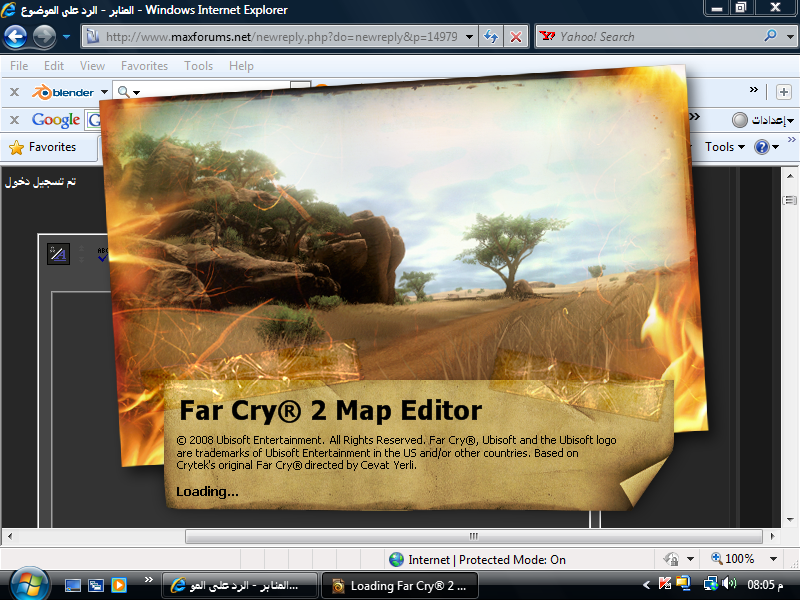Expand the zoom level dropdown arrow
Viewport: 800px width, 600px height.
(773, 559)
